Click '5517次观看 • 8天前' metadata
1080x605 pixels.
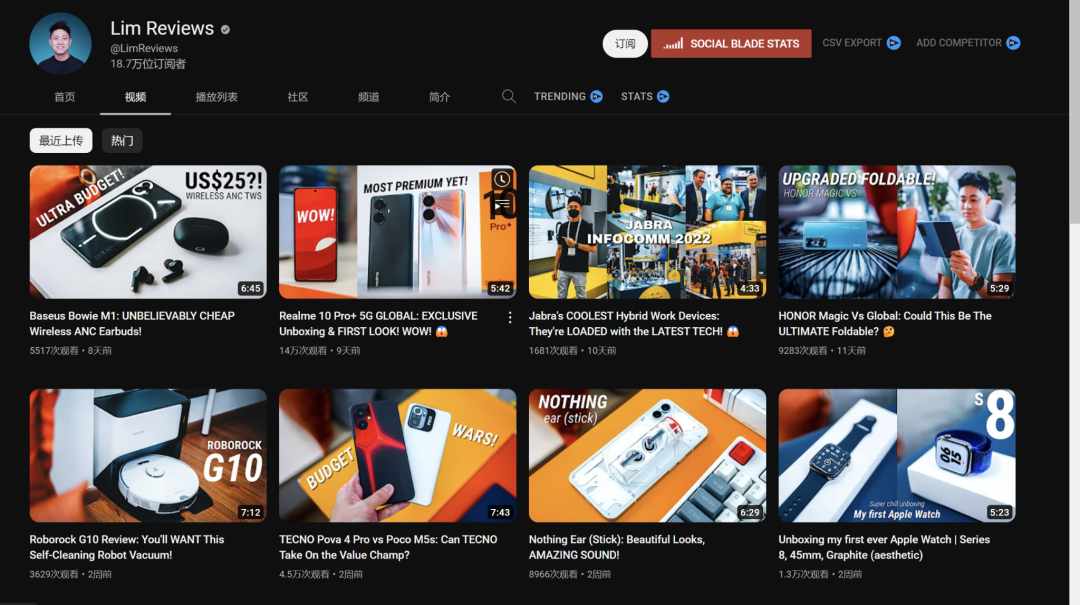[x=70, y=351]
